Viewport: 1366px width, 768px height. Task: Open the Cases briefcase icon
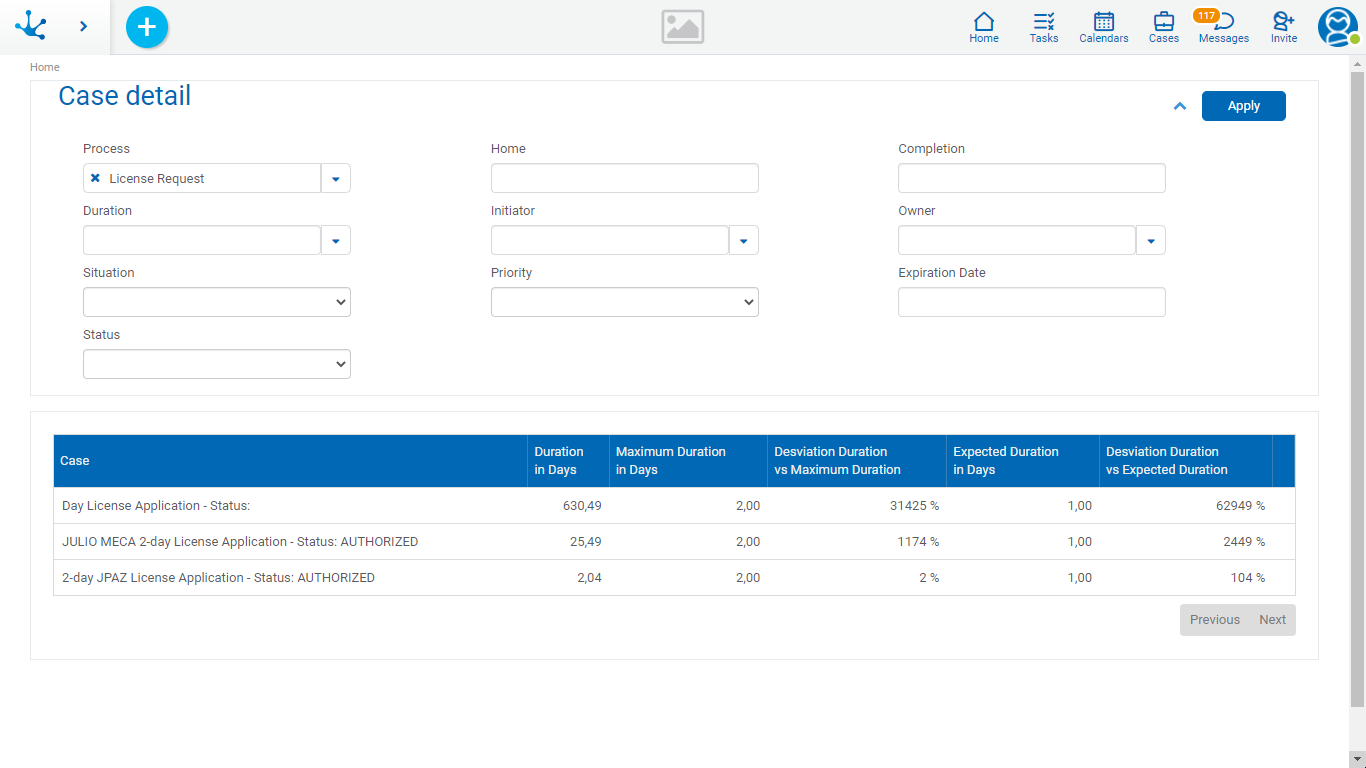point(1163,27)
